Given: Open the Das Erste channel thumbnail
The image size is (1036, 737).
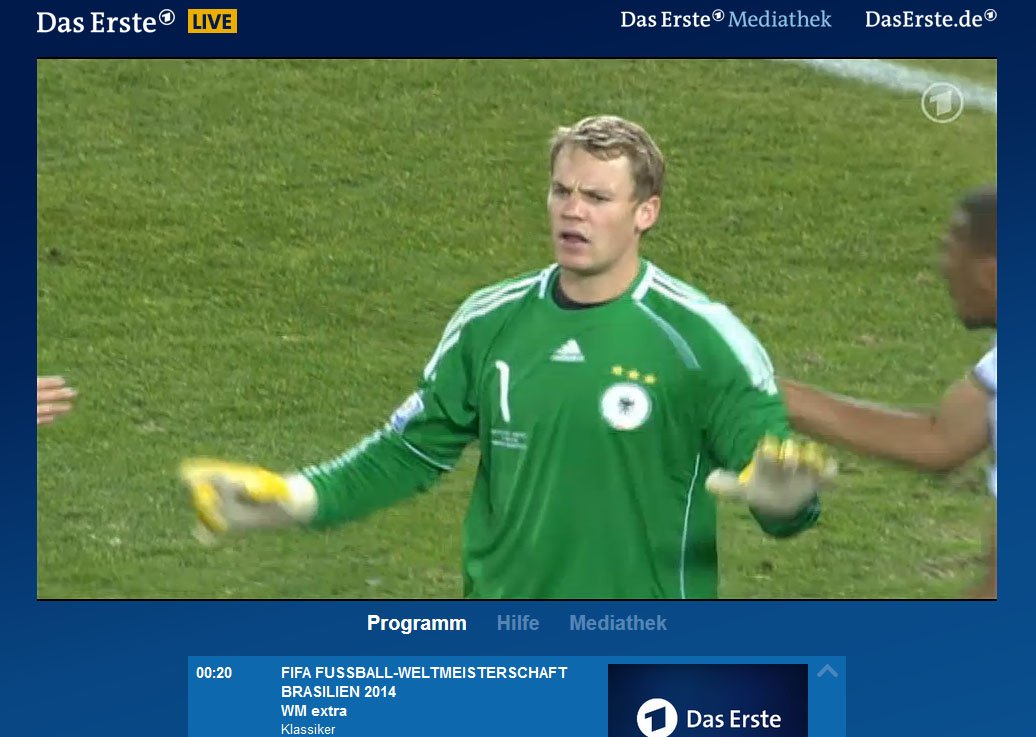Looking at the screenshot, I should (x=708, y=701).
